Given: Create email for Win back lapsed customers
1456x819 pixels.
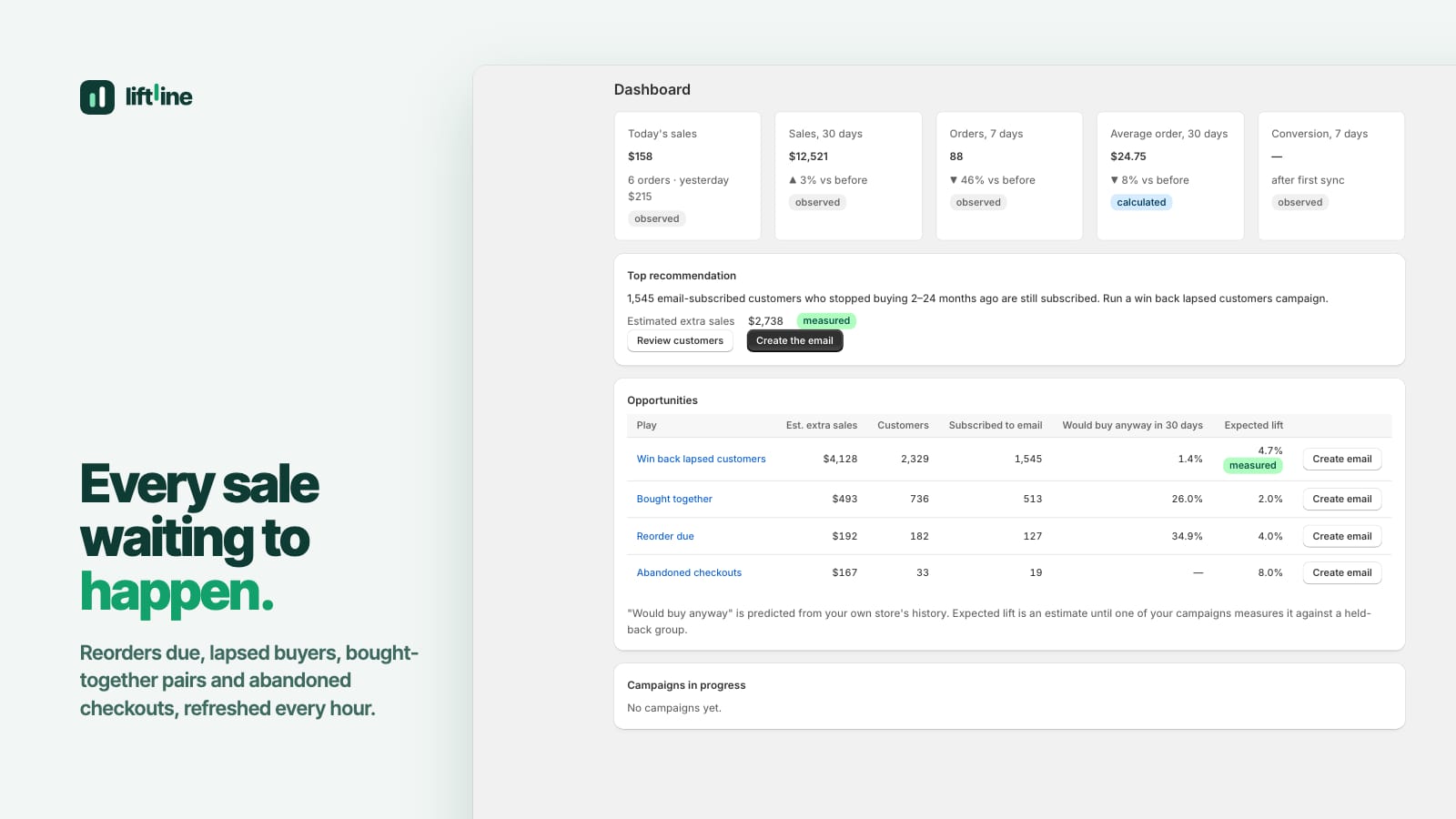Looking at the screenshot, I should coord(1342,460).
